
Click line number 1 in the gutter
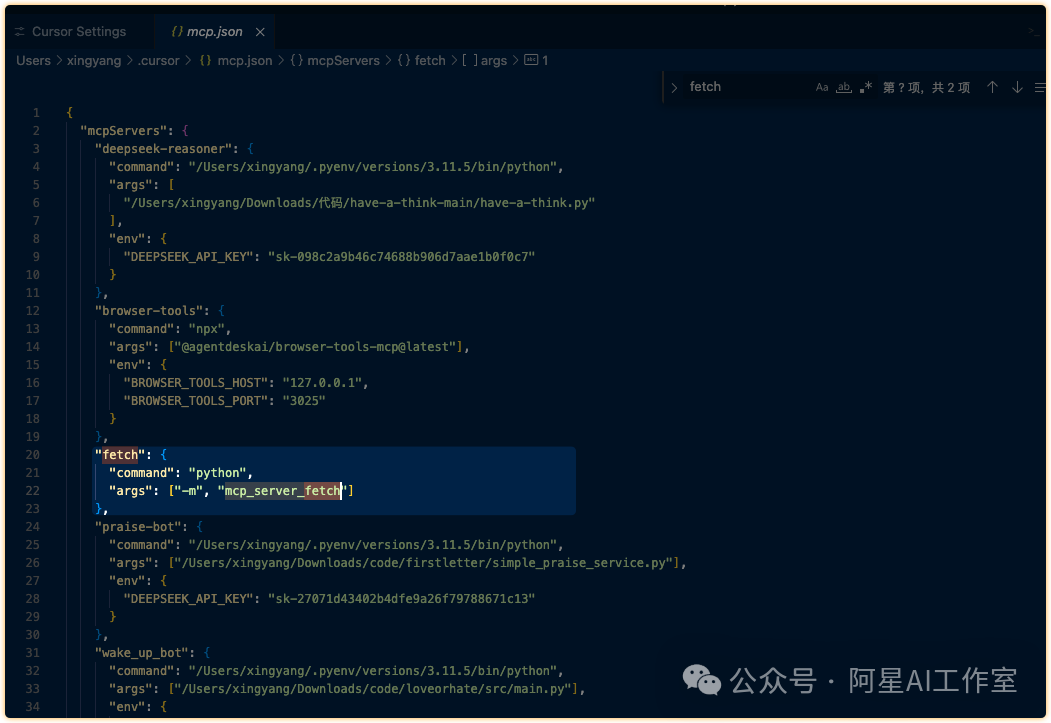point(36,113)
